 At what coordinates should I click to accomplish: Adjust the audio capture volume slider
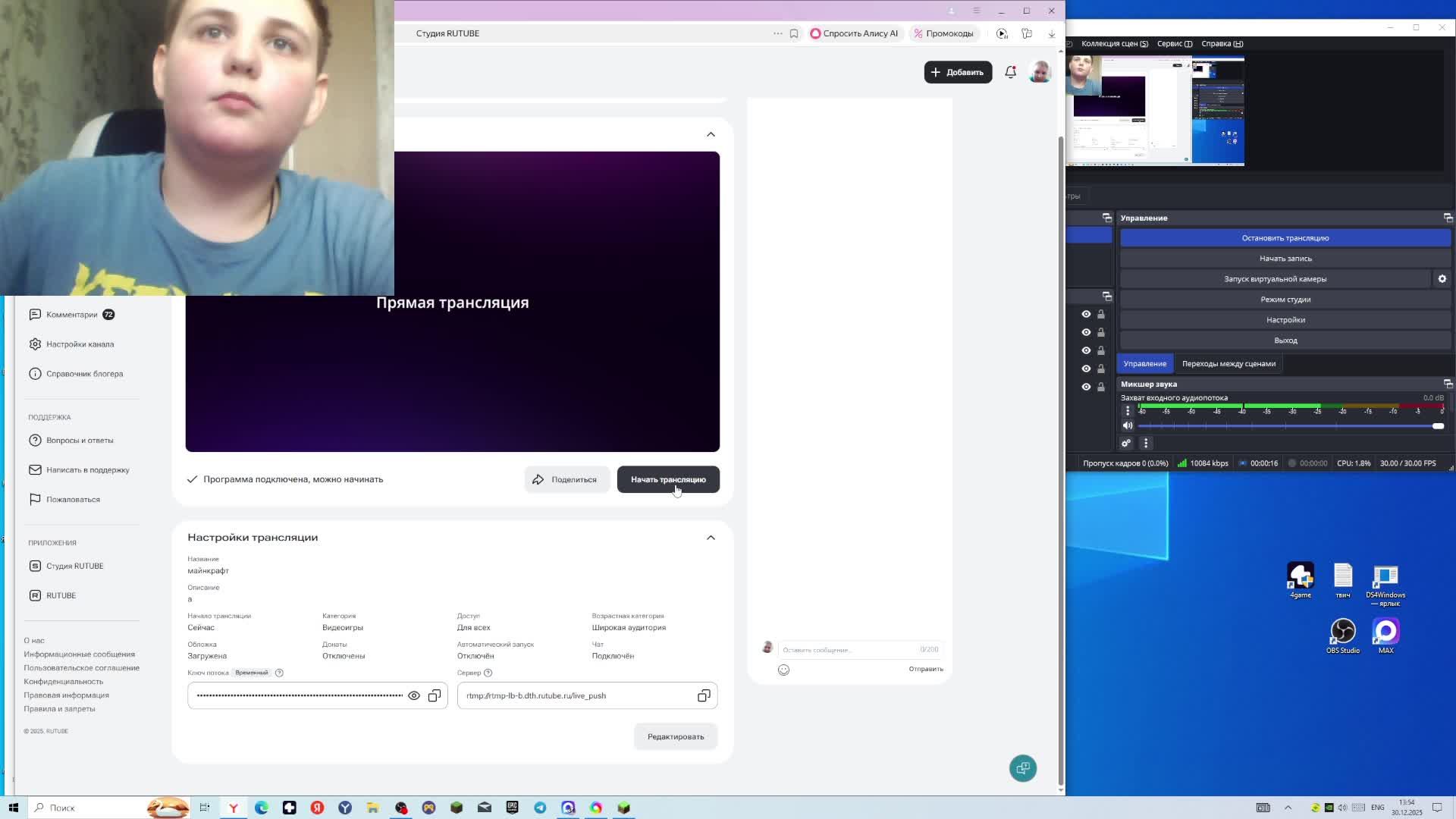pyautogui.click(x=1437, y=426)
